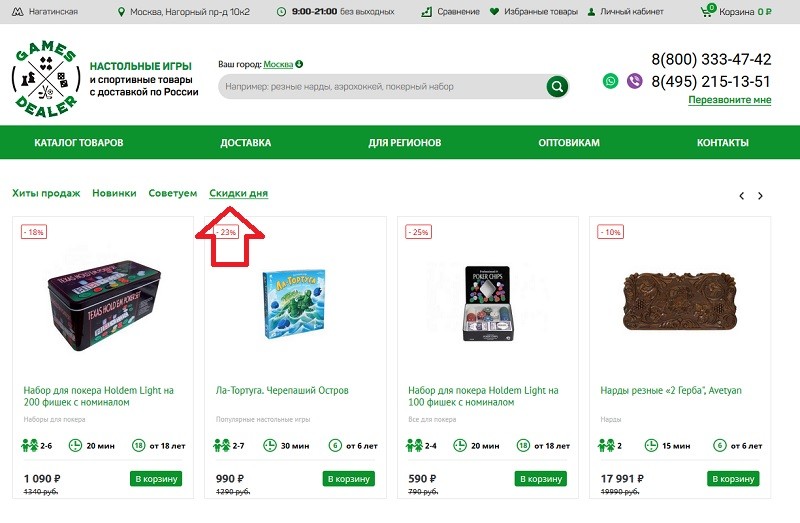Open WhatsApp chat icon

(611, 81)
